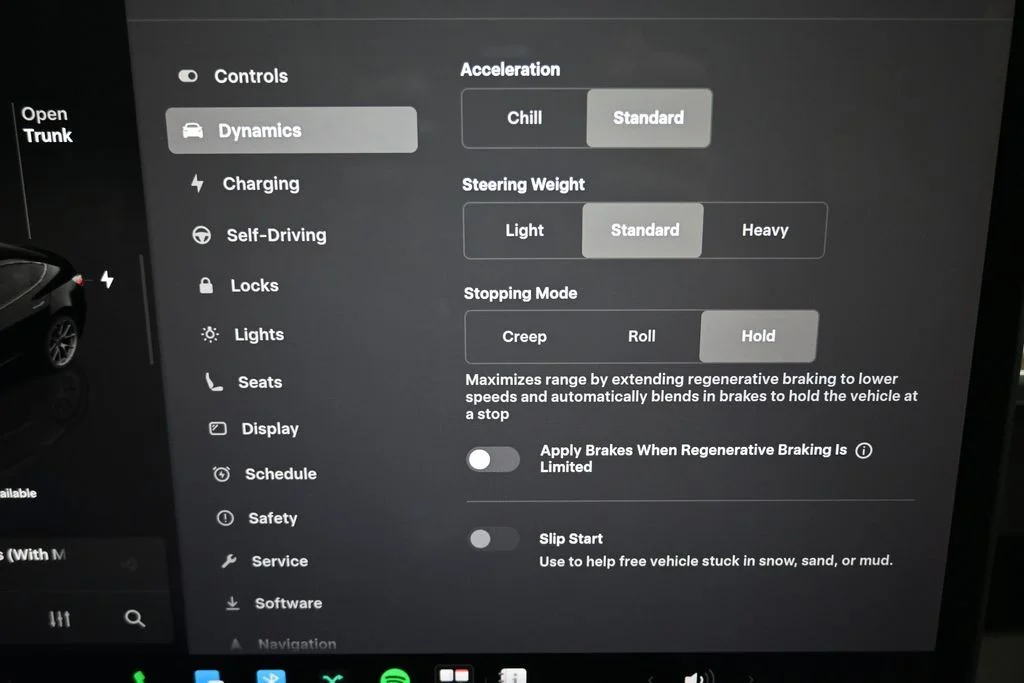Screen dimensions: 1024x683
Task: Set Acceleration to Standard
Action: [x=648, y=118]
